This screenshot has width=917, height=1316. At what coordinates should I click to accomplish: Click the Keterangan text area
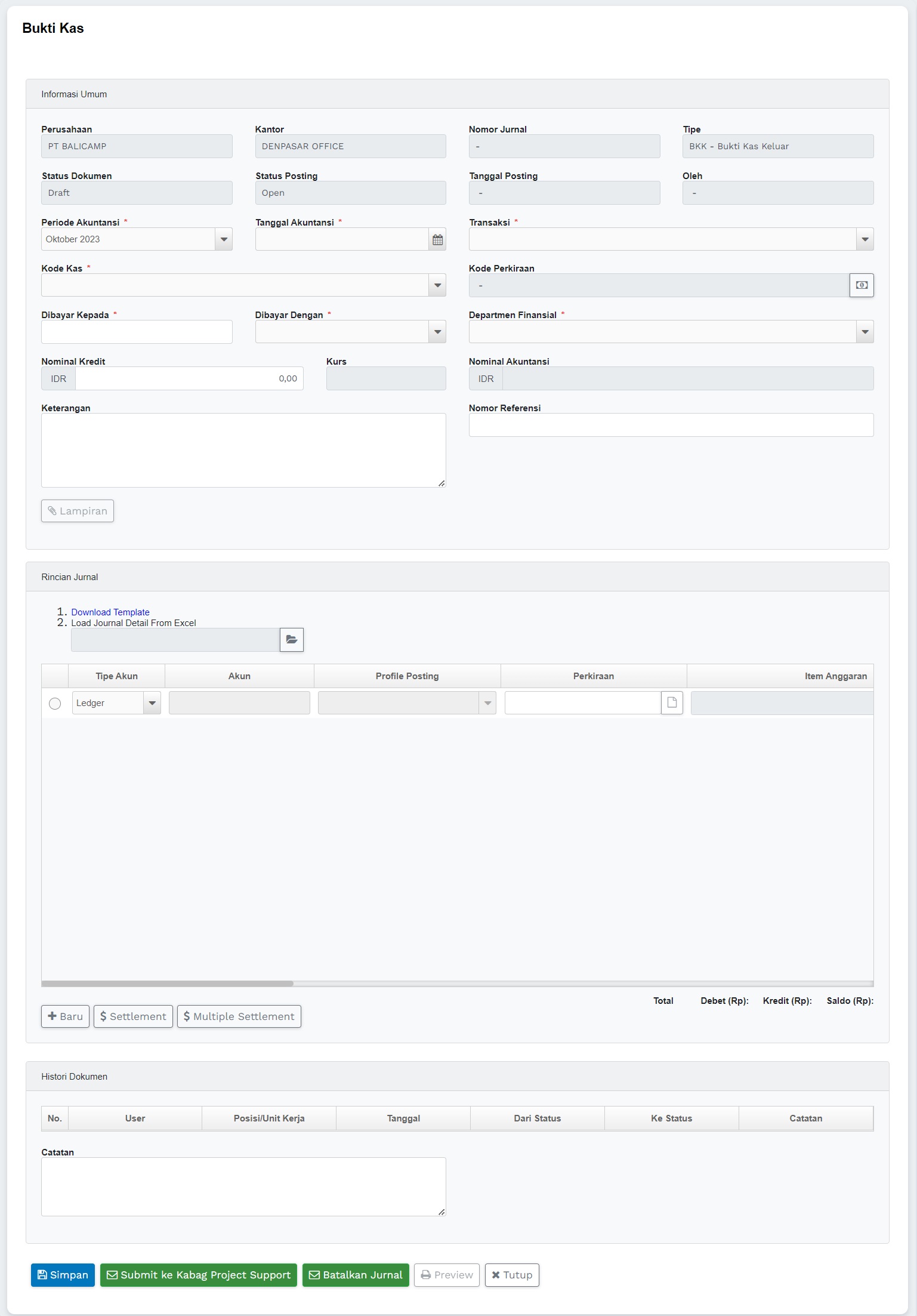pyautogui.click(x=243, y=450)
